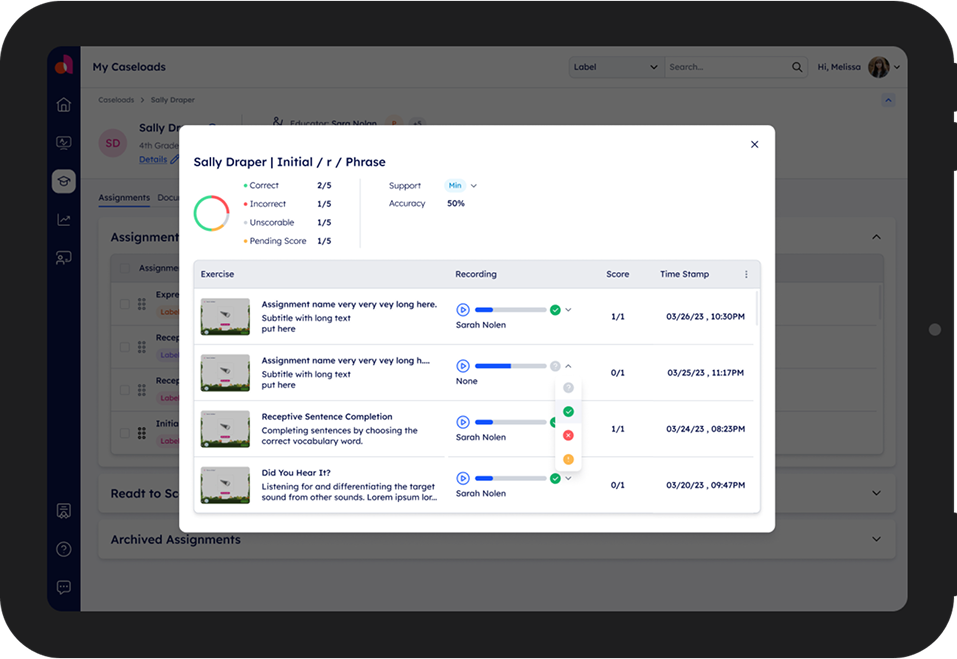Open table column options kebab menu
This screenshot has width=957, height=659.
click(x=746, y=275)
